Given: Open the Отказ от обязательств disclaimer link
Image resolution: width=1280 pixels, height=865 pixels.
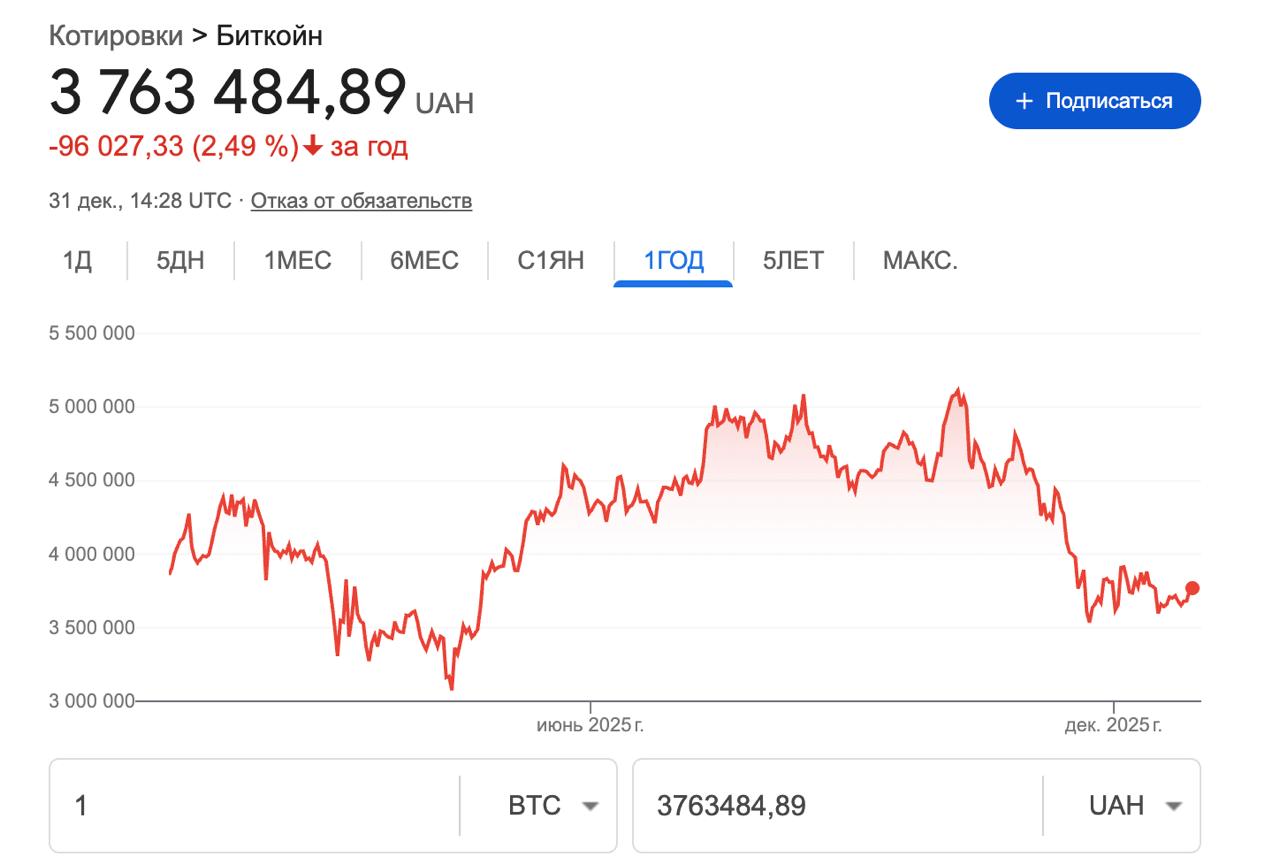Looking at the screenshot, I should [x=361, y=201].
